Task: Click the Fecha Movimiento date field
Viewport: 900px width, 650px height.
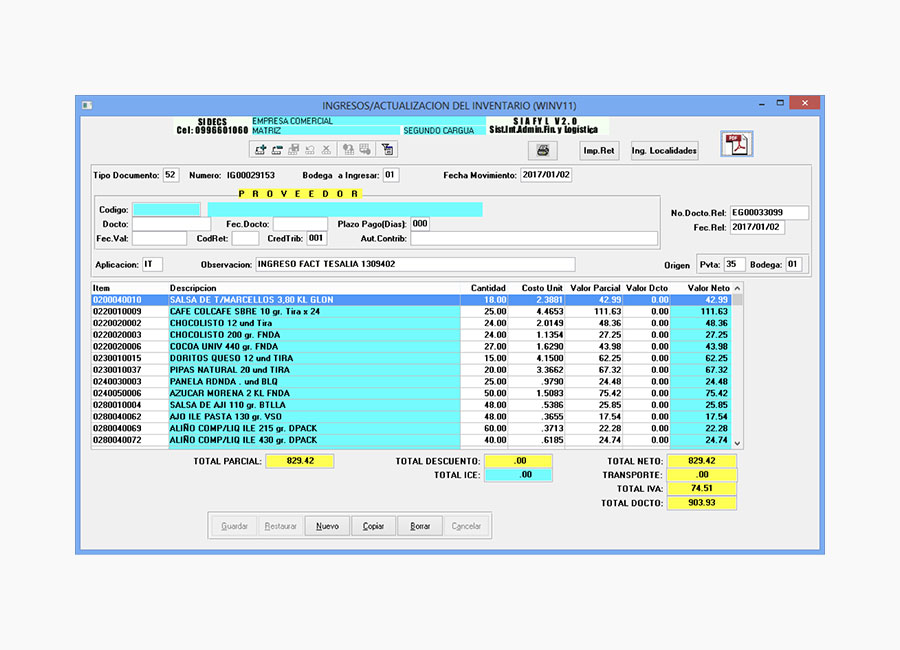Action: (x=545, y=175)
